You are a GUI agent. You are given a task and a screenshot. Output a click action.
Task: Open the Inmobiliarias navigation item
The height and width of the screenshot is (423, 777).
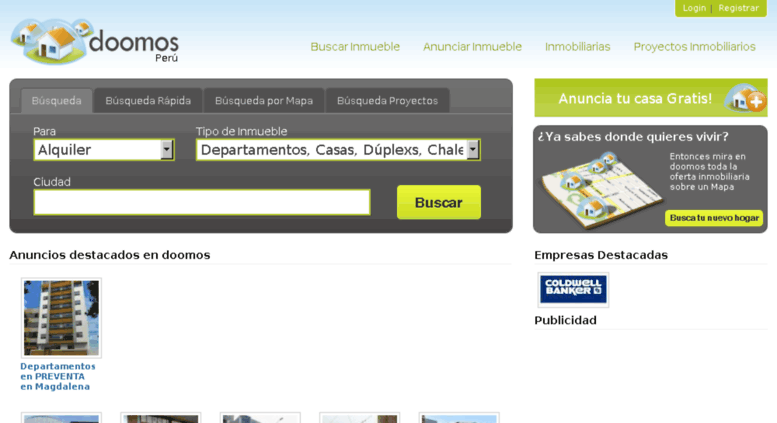pyautogui.click(x=578, y=47)
